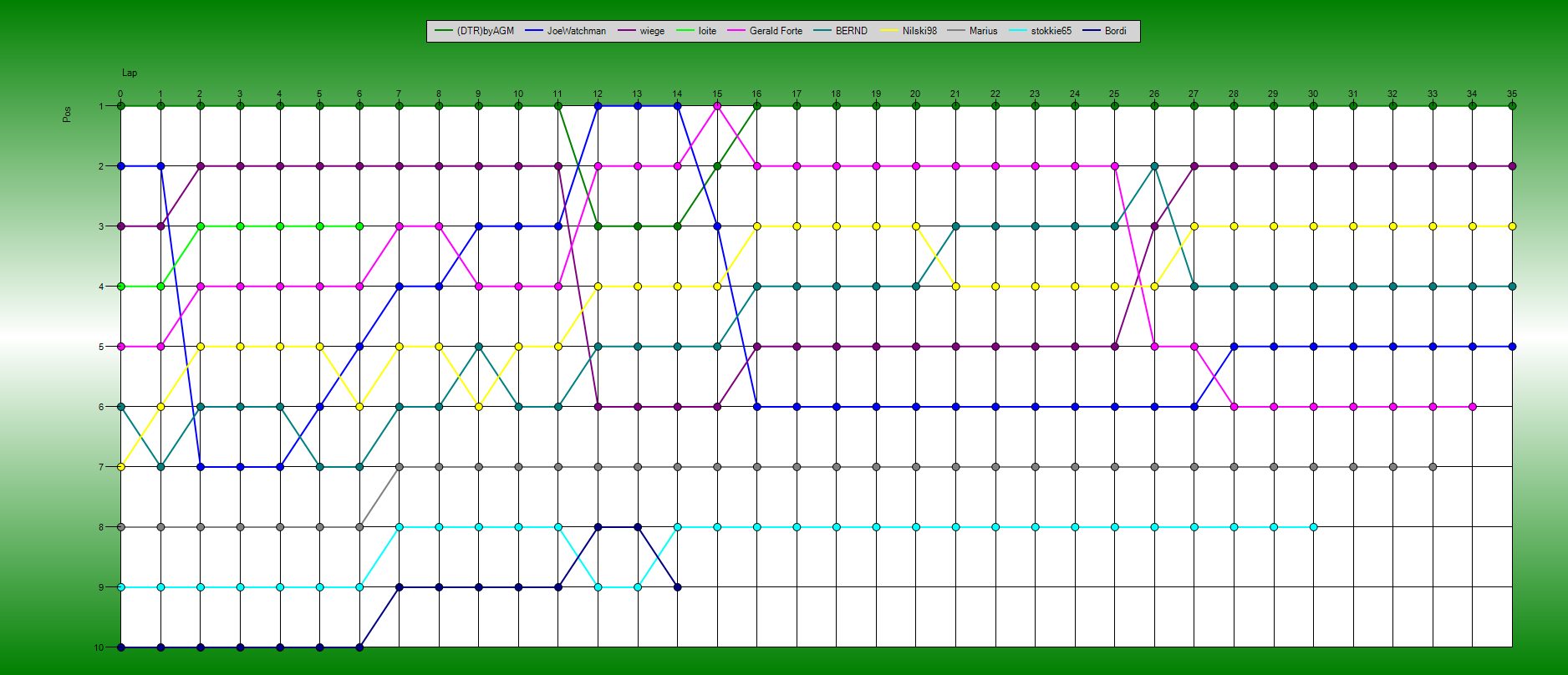Click the wiege legend label
The height and width of the screenshot is (675, 1568).
point(642,31)
